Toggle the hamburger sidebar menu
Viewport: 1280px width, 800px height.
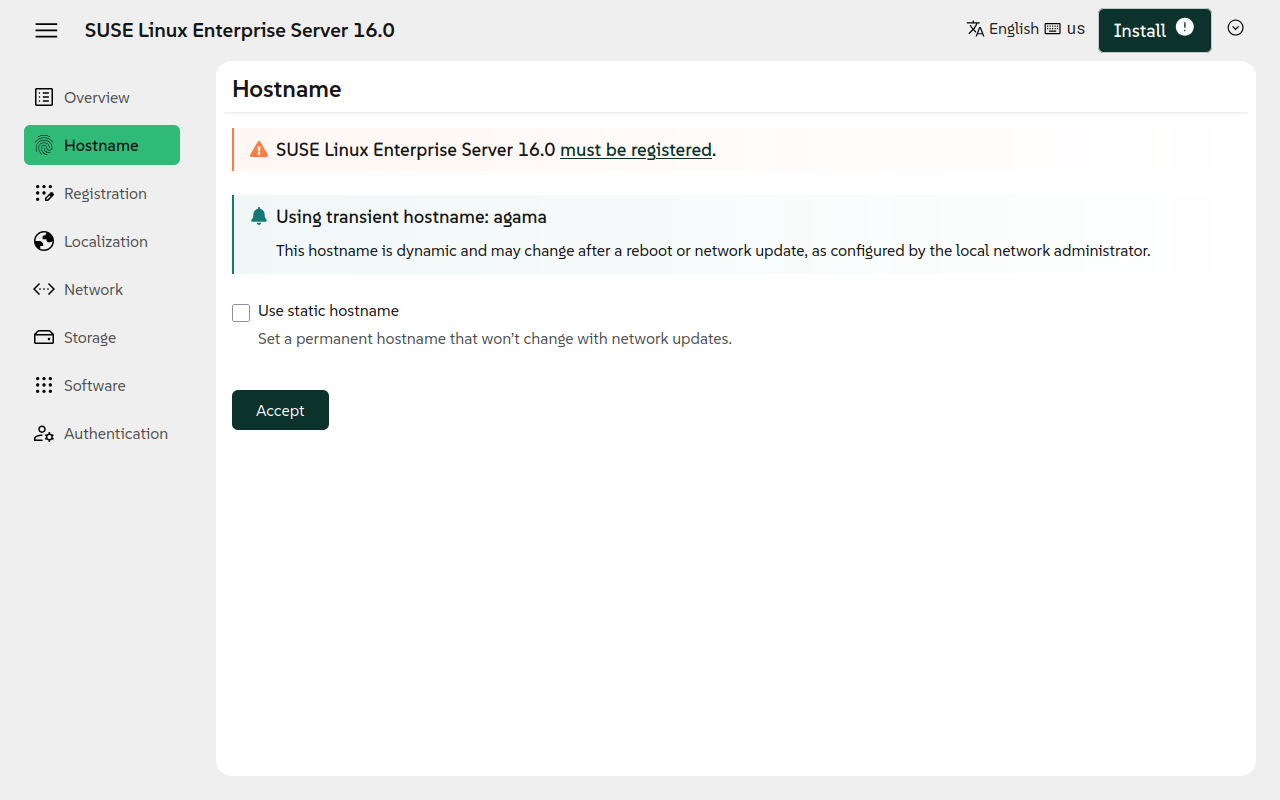coord(46,30)
